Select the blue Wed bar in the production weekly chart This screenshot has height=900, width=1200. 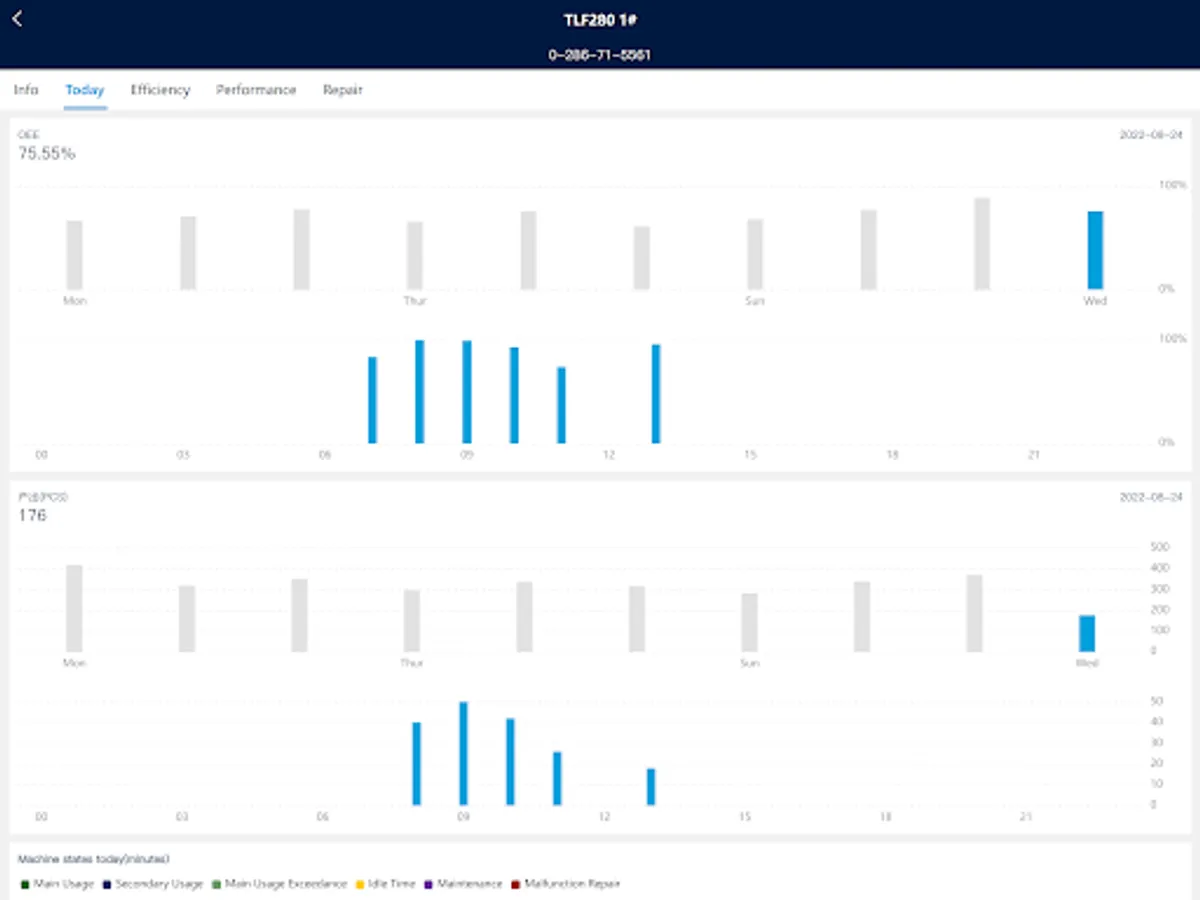(1087, 633)
